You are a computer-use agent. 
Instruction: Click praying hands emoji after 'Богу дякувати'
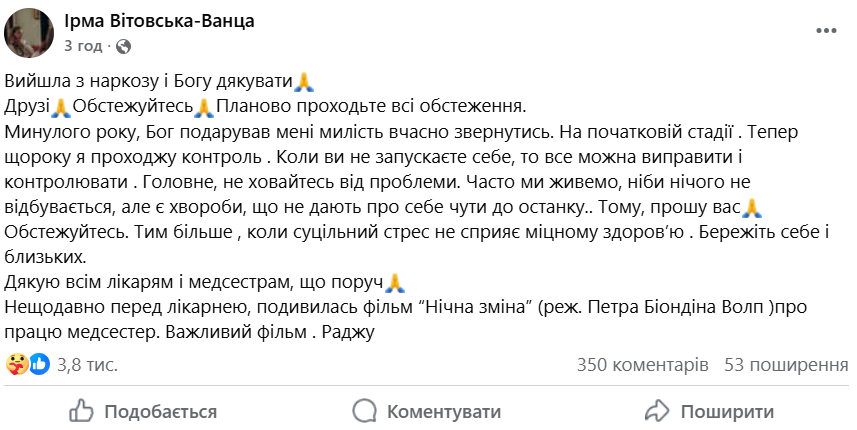(305, 82)
